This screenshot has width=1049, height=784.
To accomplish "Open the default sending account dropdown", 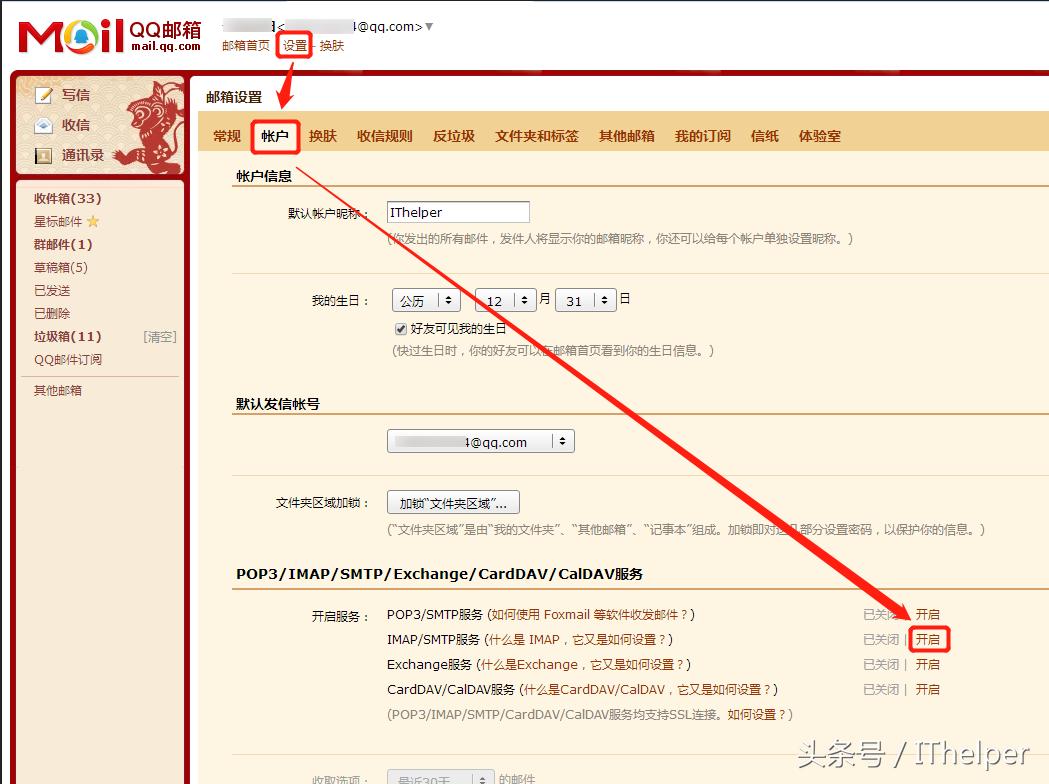I will [x=480, y=440].
